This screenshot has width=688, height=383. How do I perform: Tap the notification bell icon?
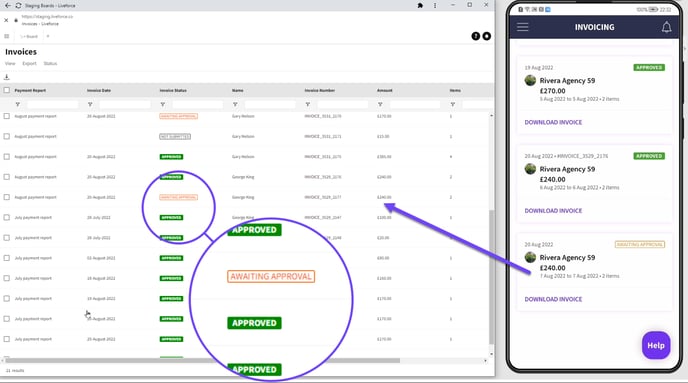666,27
